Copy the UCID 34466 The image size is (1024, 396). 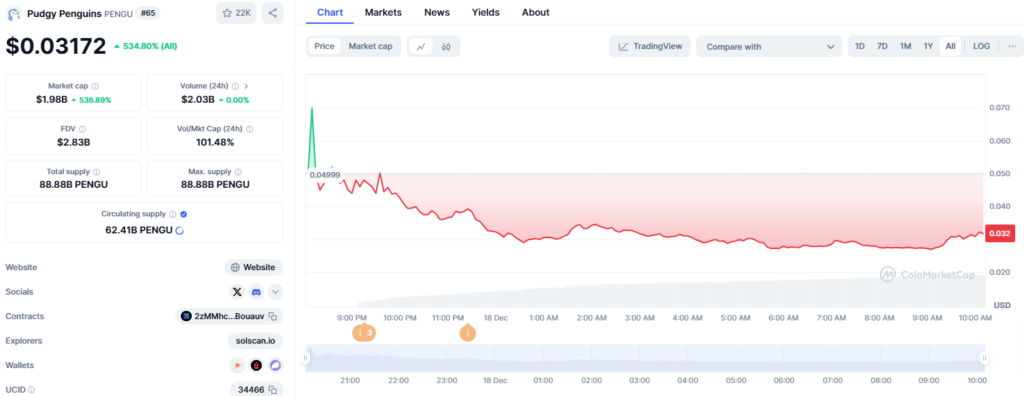(273, 389)
